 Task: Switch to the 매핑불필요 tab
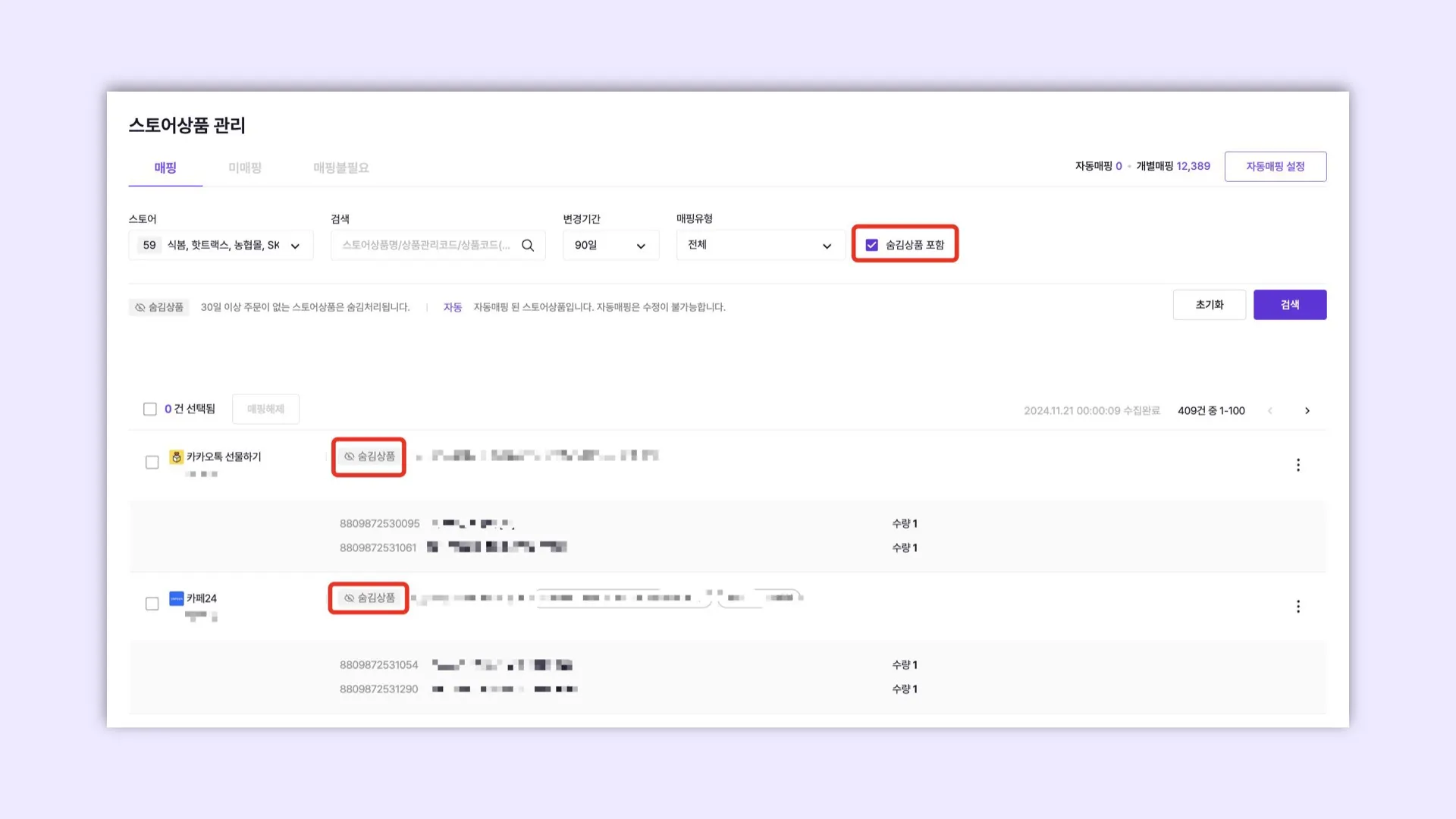(341, 168)
